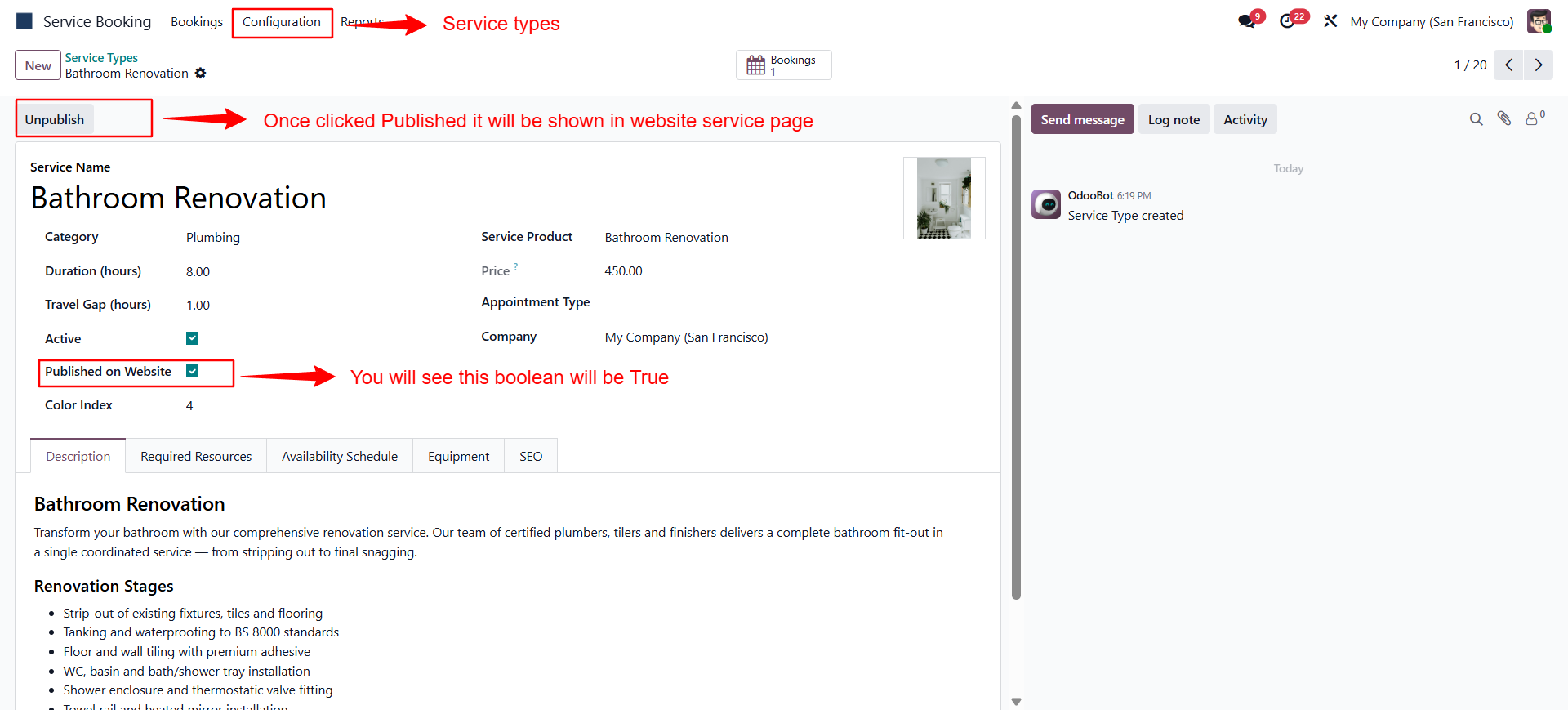Image resolution: width=1568 pixels, height=710 pixels.
Task: Follow the Service Types breadcrumb link
Action: click(x=101, y=58)
